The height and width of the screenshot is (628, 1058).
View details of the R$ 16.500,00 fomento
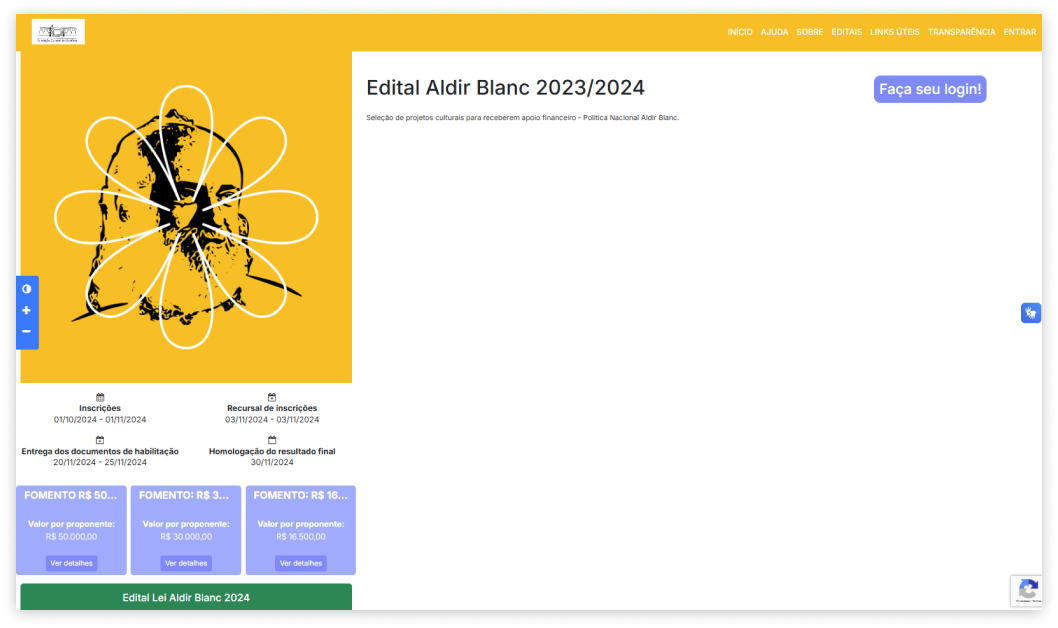(x=301, y=563)
